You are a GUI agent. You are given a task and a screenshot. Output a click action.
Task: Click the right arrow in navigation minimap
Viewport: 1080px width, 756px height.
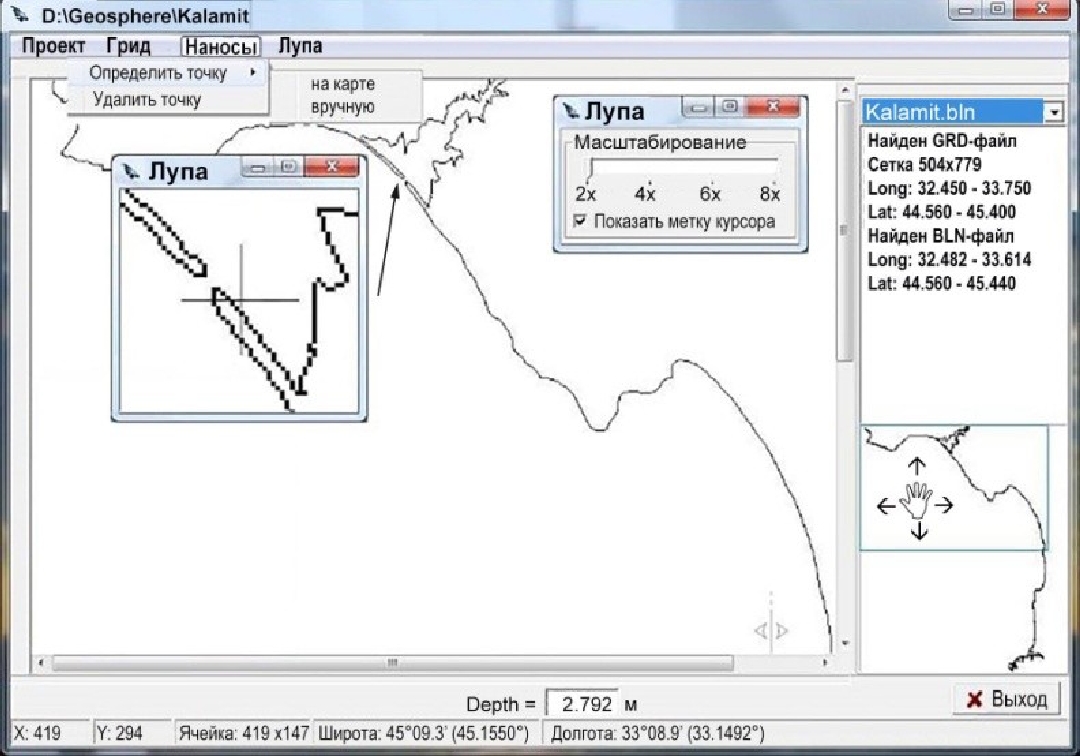tap(944, 506)
